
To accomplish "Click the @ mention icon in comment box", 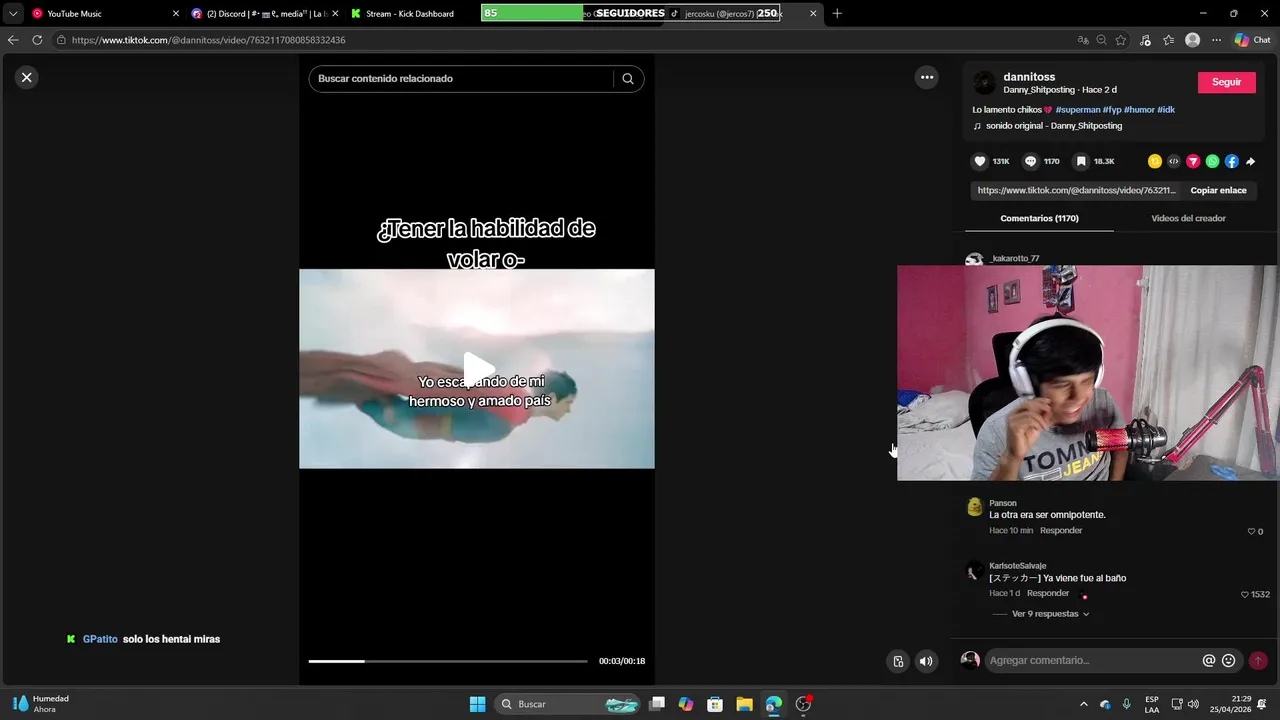I will click(x=1209, y=660).
